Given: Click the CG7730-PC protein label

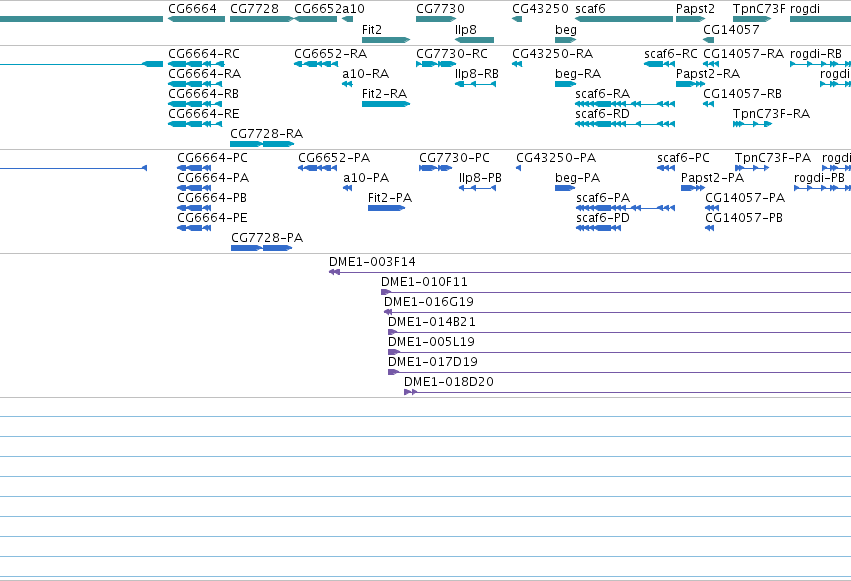Looking at the screenshot, I should pos(454,158).
